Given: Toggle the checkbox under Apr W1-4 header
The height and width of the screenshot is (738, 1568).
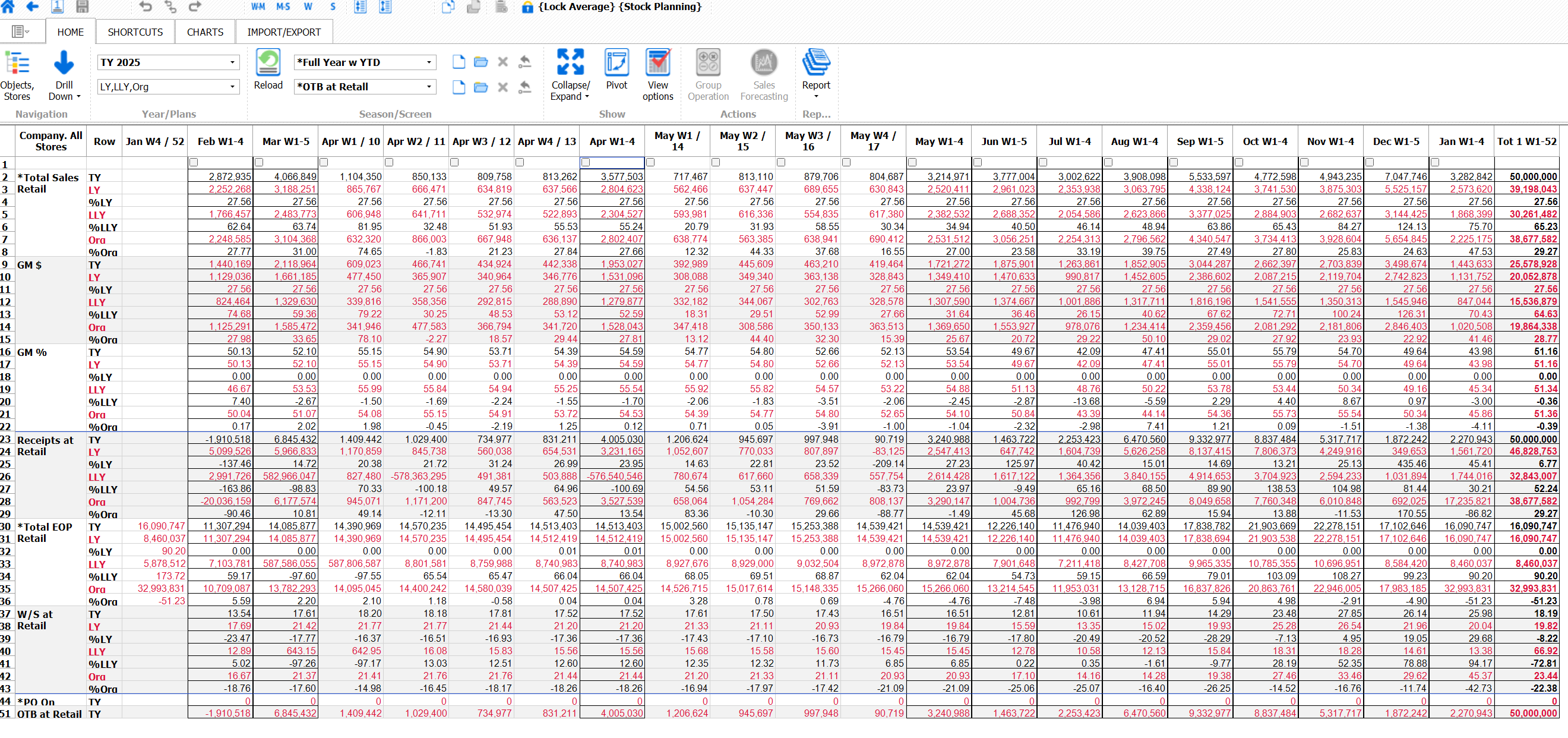Looking at the screenshot, I should [x=586, y=162].
